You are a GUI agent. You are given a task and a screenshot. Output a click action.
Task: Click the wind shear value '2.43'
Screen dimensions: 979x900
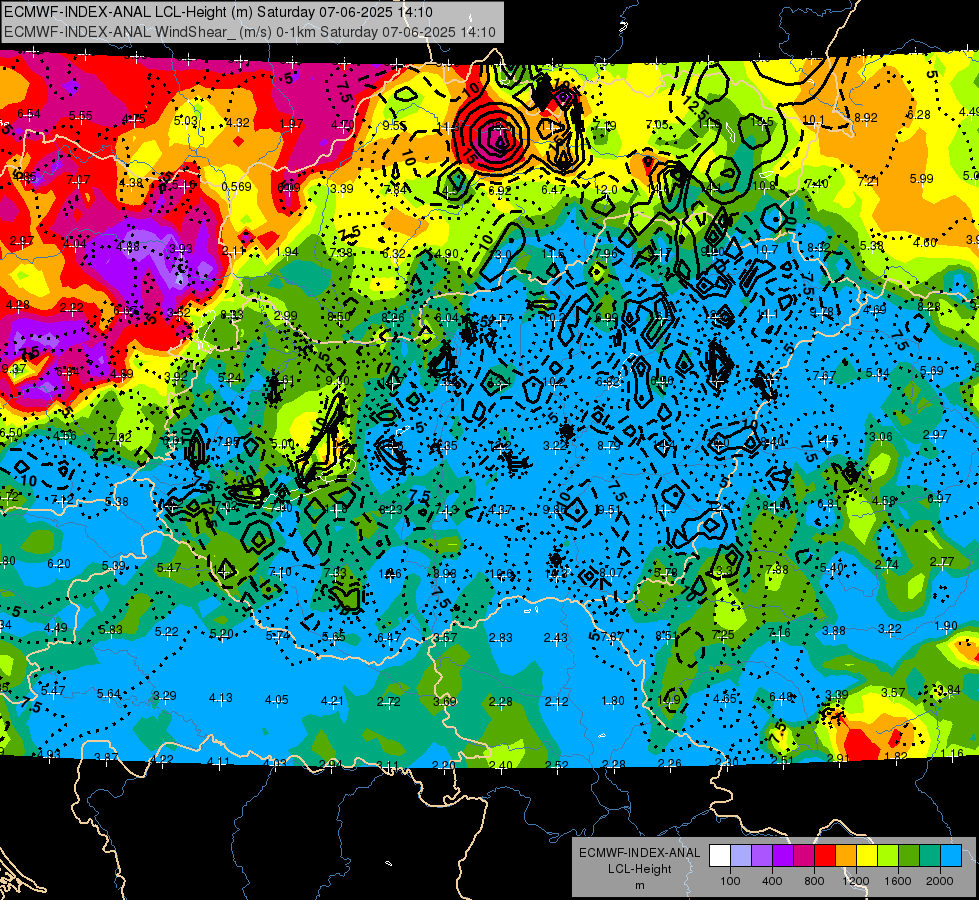point(556,637)
